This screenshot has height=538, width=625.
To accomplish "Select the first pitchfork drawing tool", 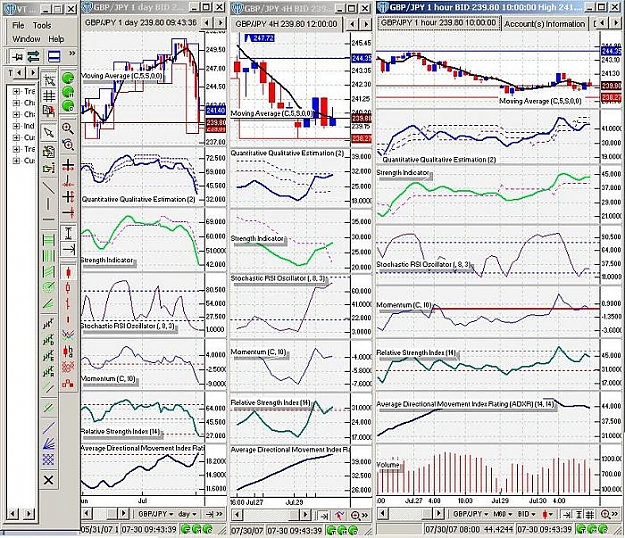I will point(49,324).
